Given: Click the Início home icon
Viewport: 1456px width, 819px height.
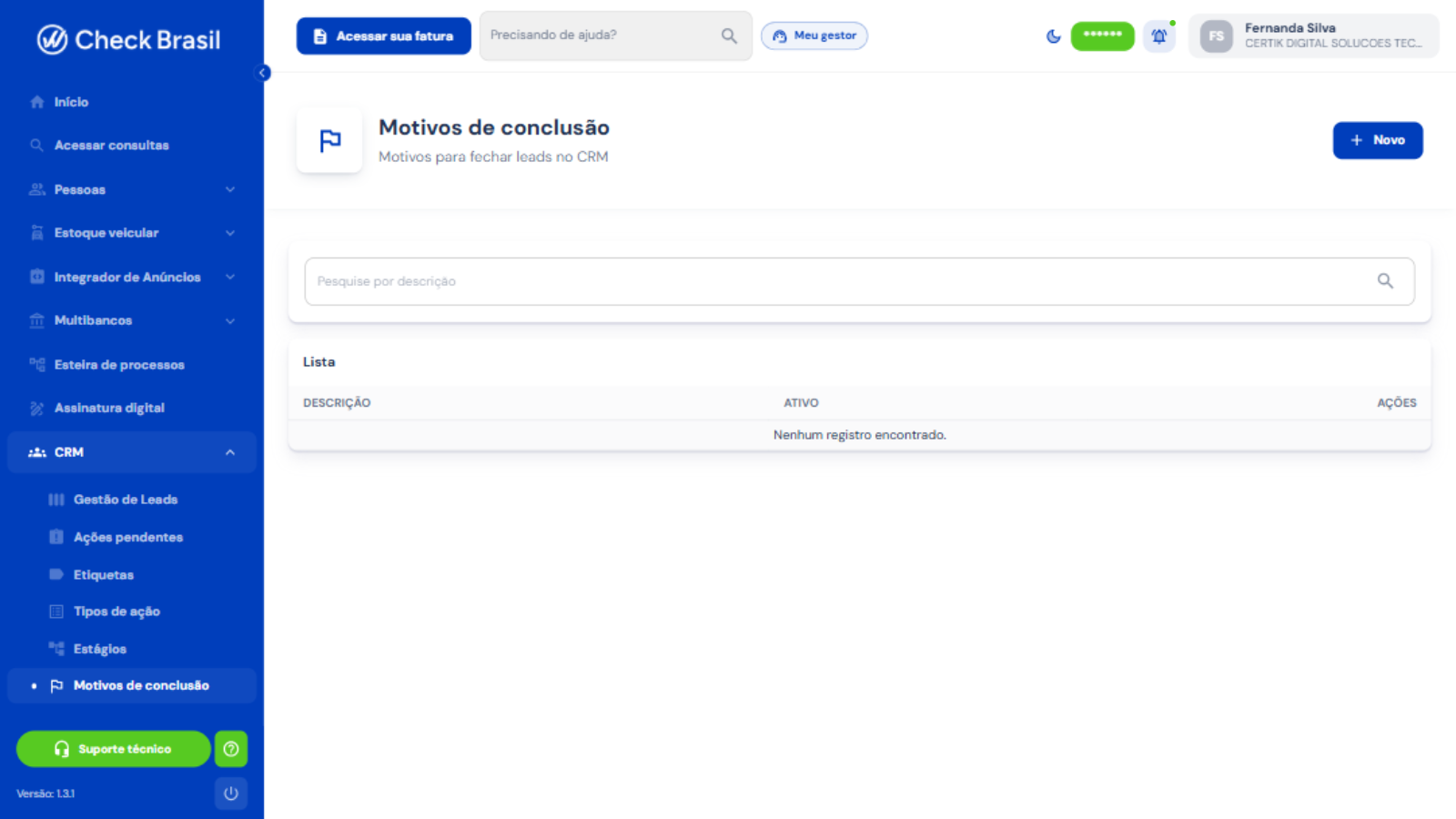Looking at the screenshot, I should click(x=37, y=102).
